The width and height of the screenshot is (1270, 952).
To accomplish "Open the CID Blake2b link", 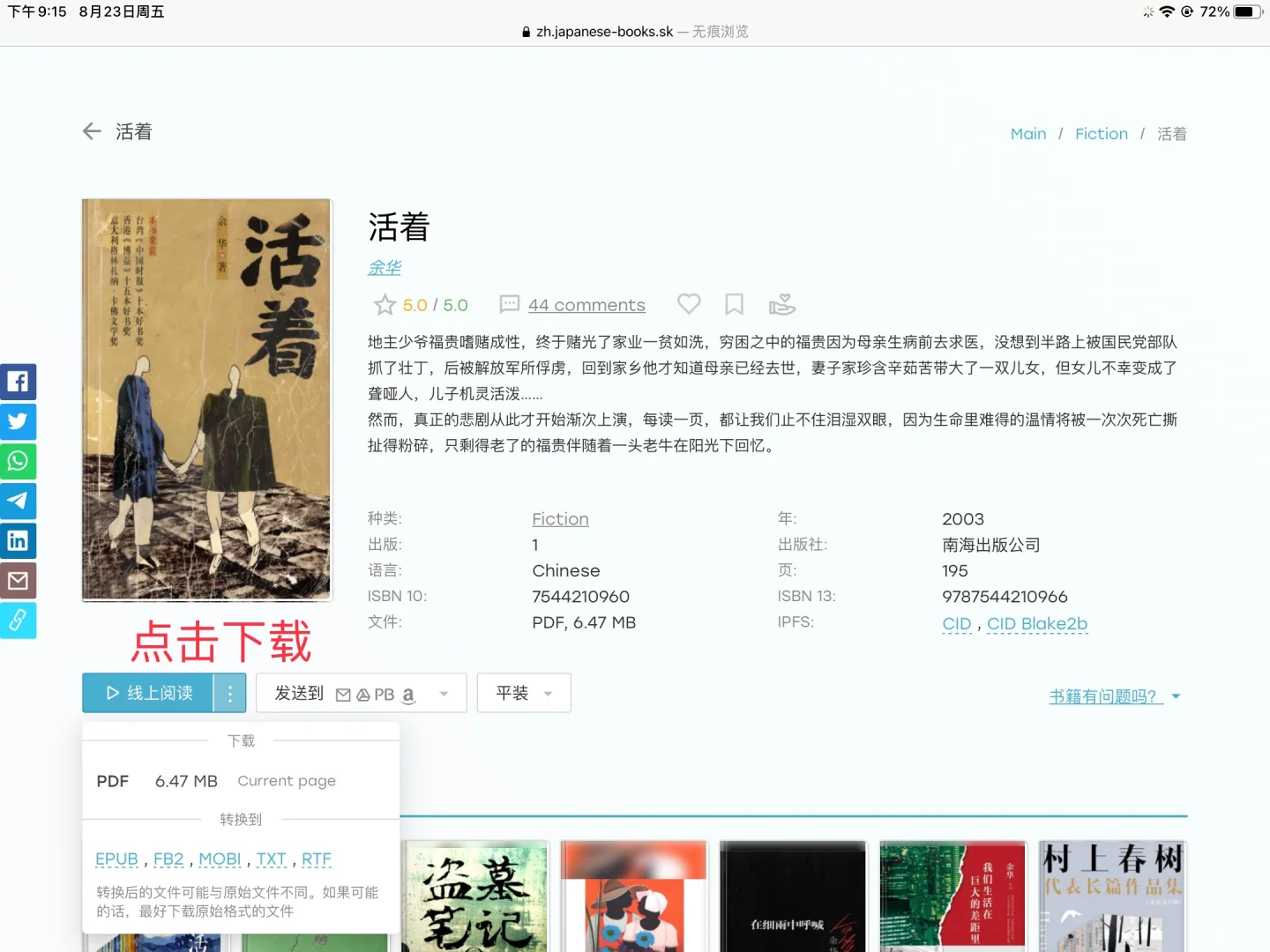I will (1037, 623).
